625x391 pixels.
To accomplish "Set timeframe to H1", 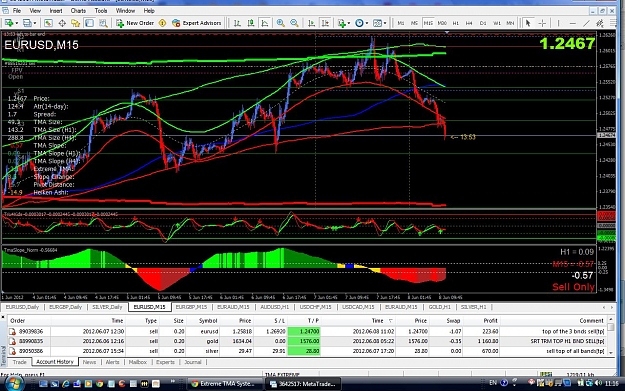I will pos(456,23).
